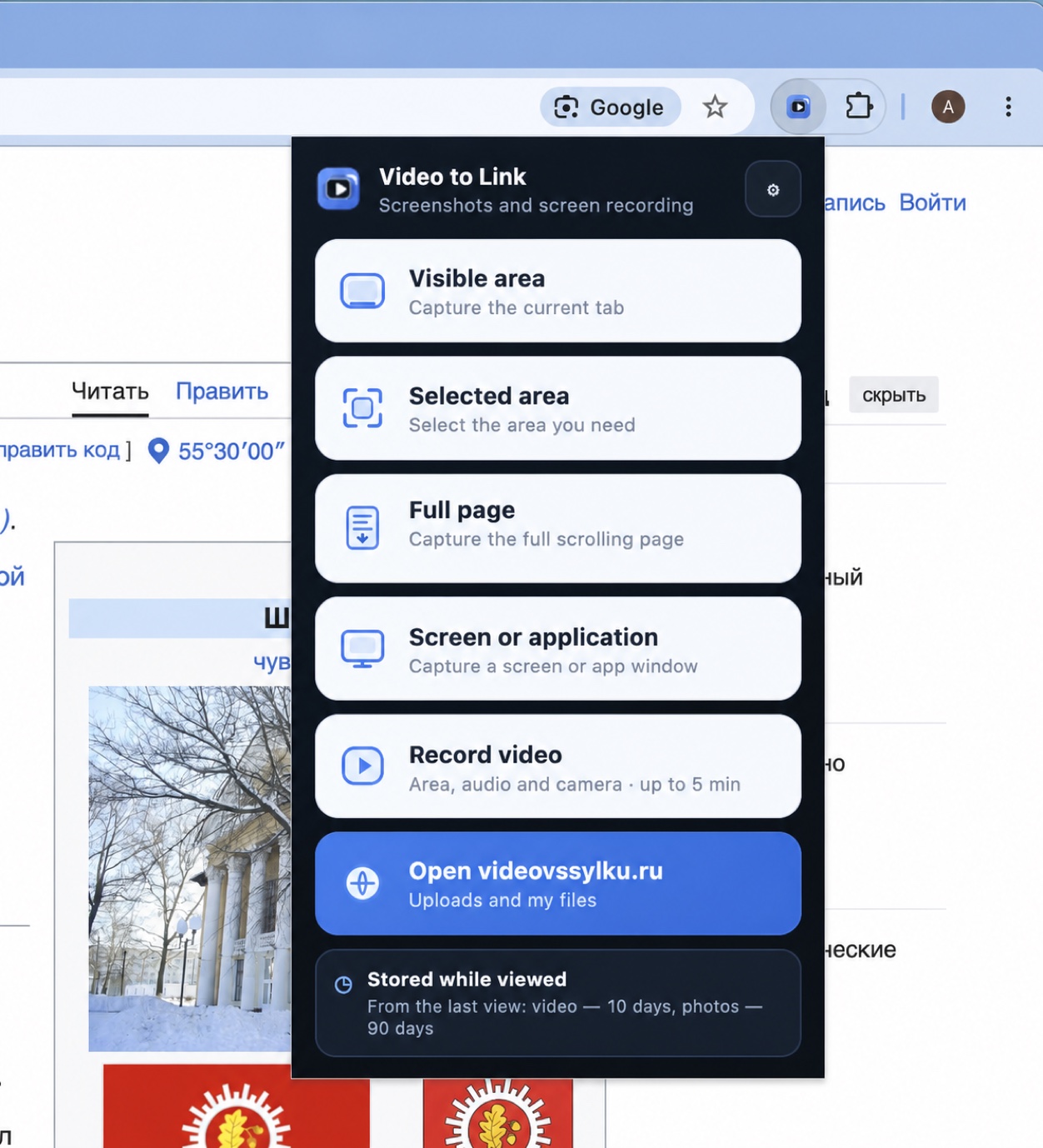Capture the Visible area option

coord(558,291)
